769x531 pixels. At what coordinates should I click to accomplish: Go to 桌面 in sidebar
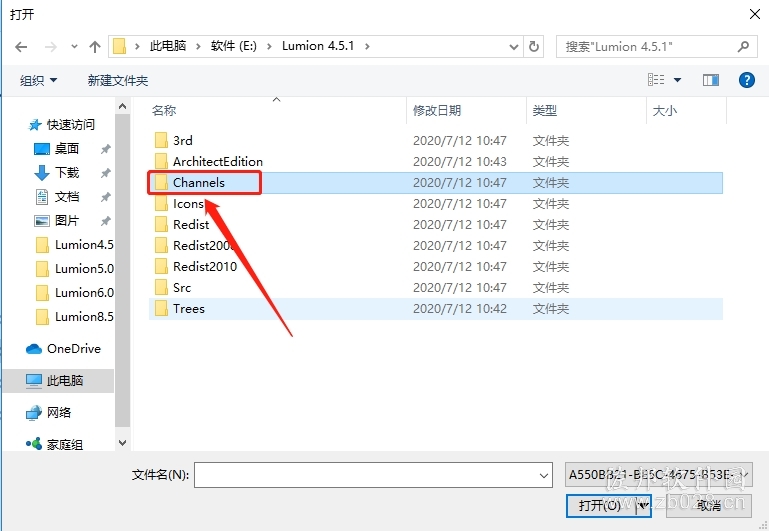pyautogui.click(x=56, y=149)
